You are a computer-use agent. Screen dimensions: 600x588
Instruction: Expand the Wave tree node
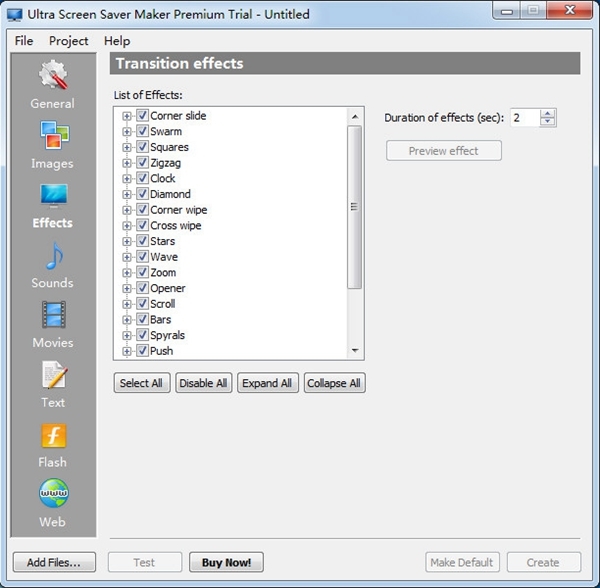(126, 257)
